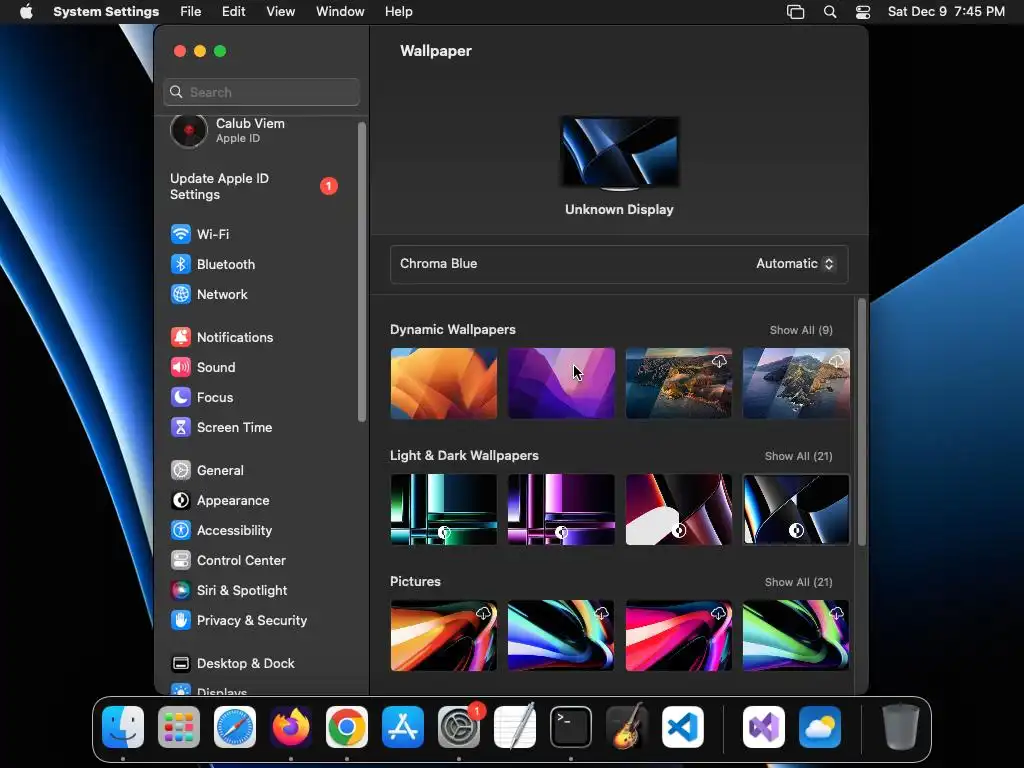Open the Edit menu
Screen dimensions: 1024x768
tap(233, 12)
